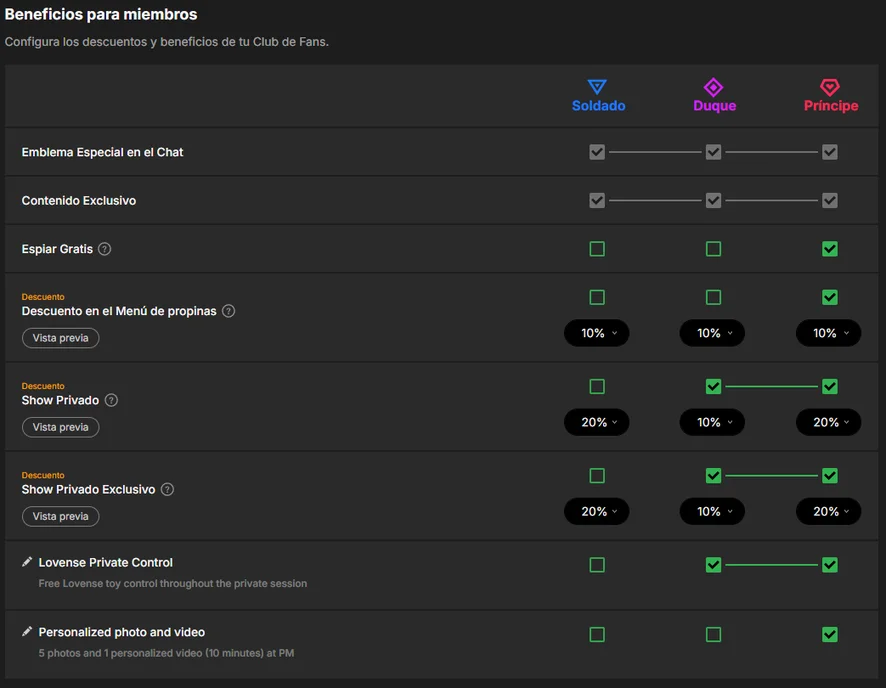The image size is (886, 688).
Task: Disable Personalized photo and video for Príncipe
Action: coord(829,634)
